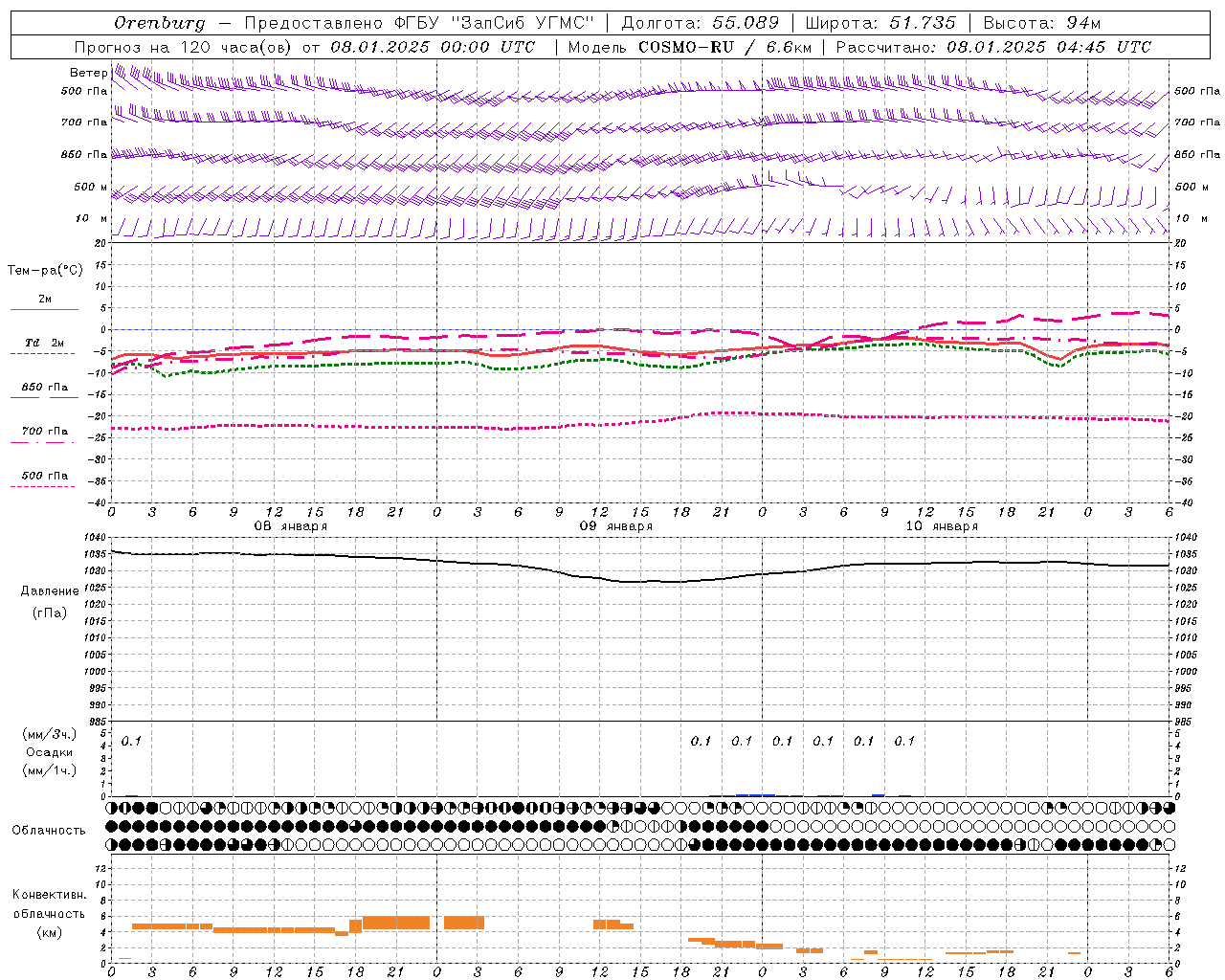Click the dash-dot "700 гПа" temperature legend line

(x=44, y=441)
